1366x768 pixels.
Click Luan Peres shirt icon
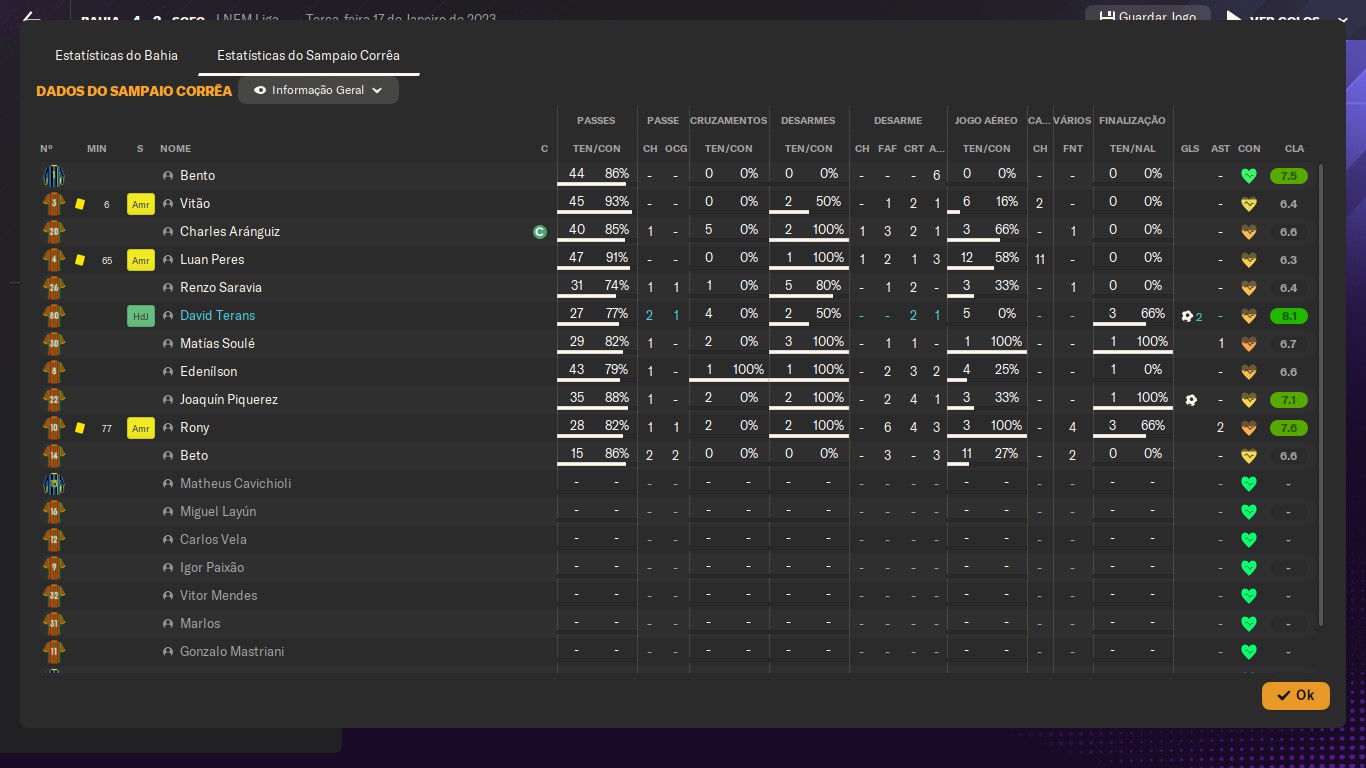pos(54,260)
